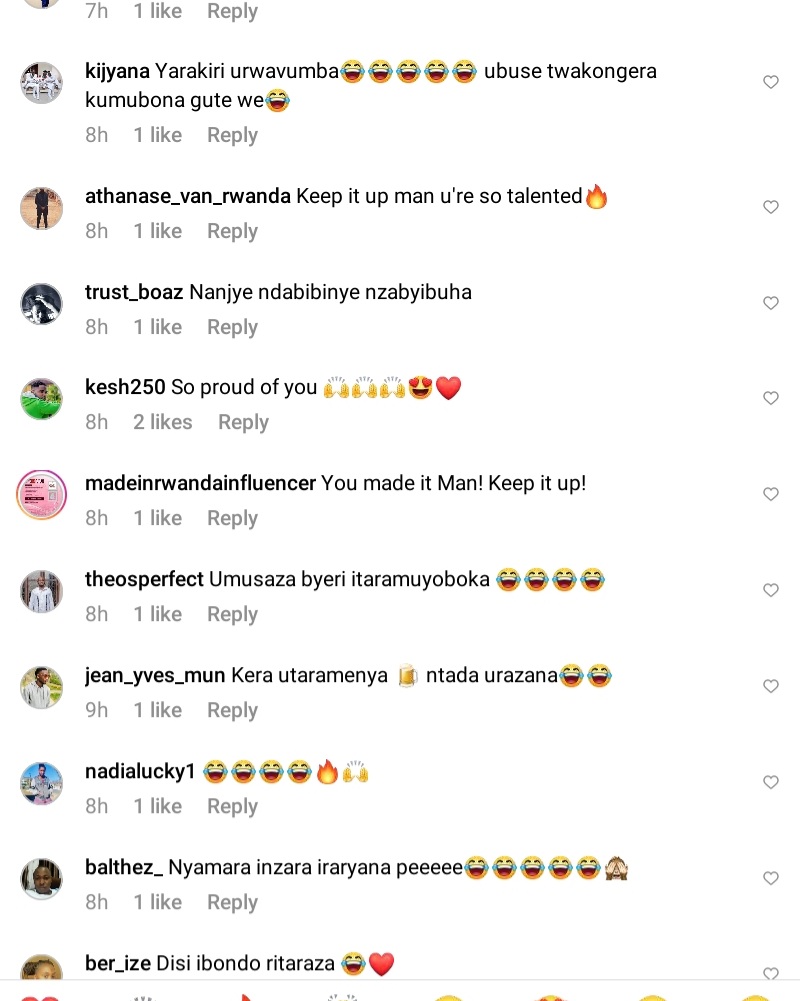Like jean_yves_mun's comment
The height and width of the screenshot is (1001, 800).
(771, 686)
